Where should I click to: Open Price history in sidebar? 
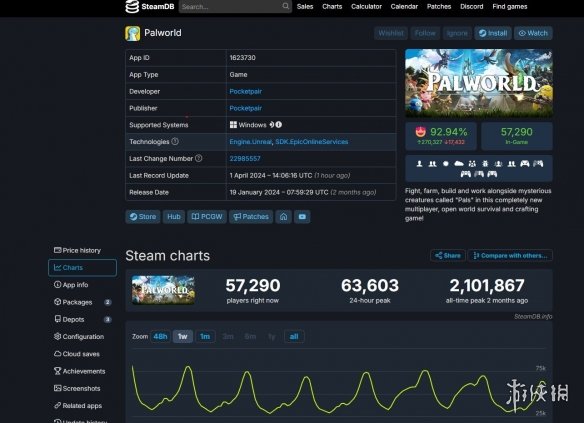point(77,250)
